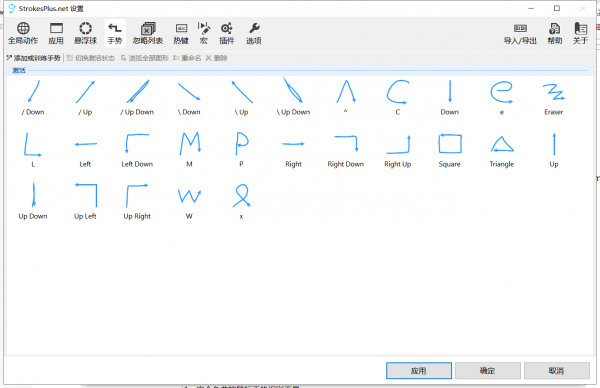The image size is (600, 388).
Task: Open the 悬浮球 floater tab
Action: (85, 33)
